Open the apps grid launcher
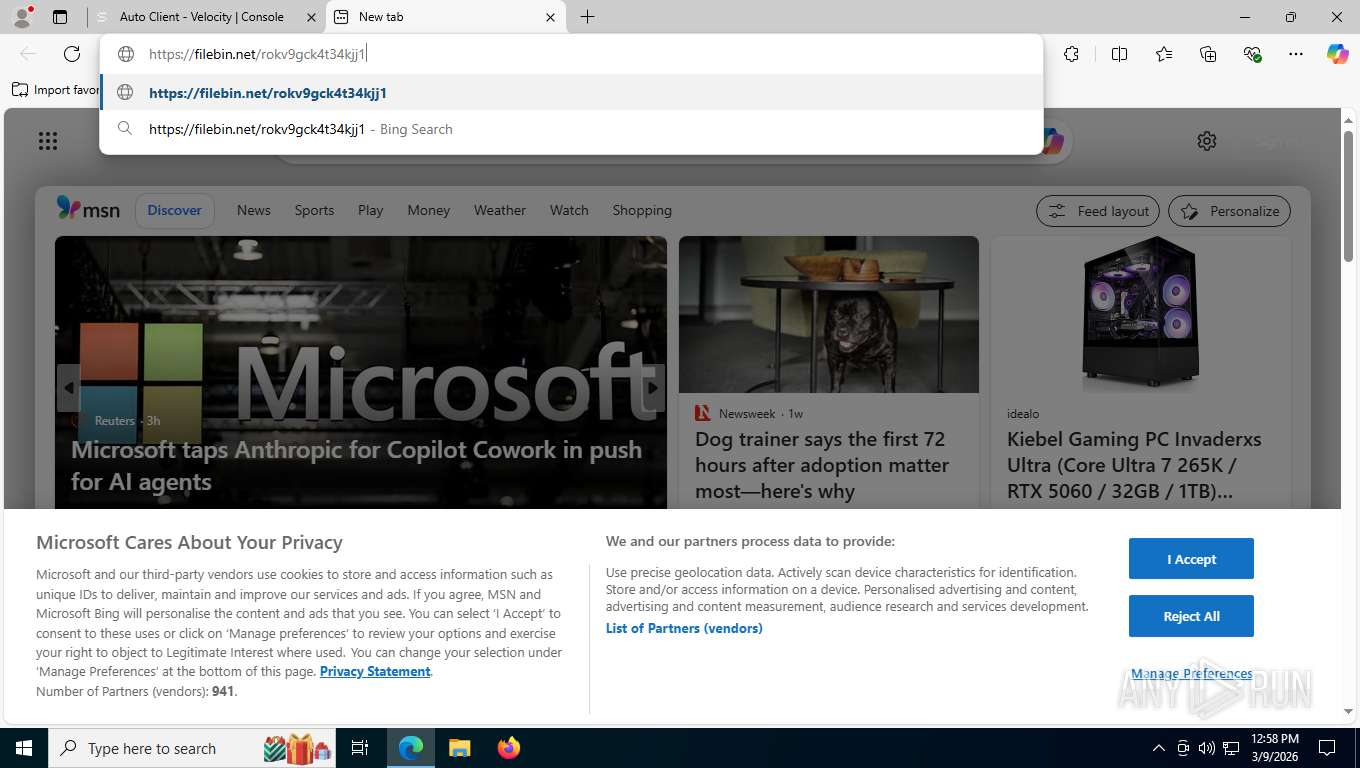Image resolution: width=1360 pixels, height=768 pixels. 48,141
